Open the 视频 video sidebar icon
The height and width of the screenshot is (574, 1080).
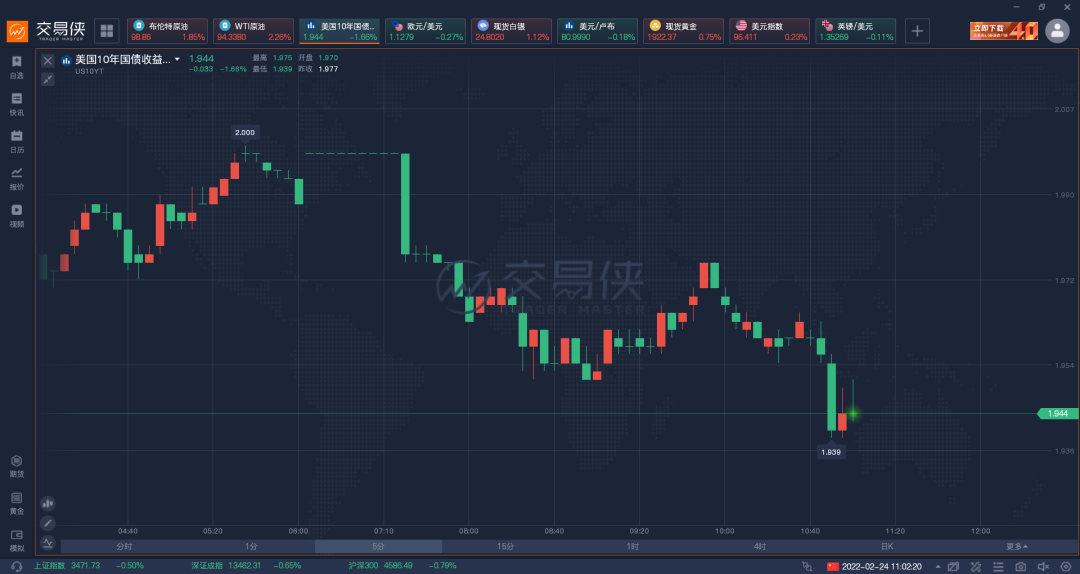tap(17, 216)
